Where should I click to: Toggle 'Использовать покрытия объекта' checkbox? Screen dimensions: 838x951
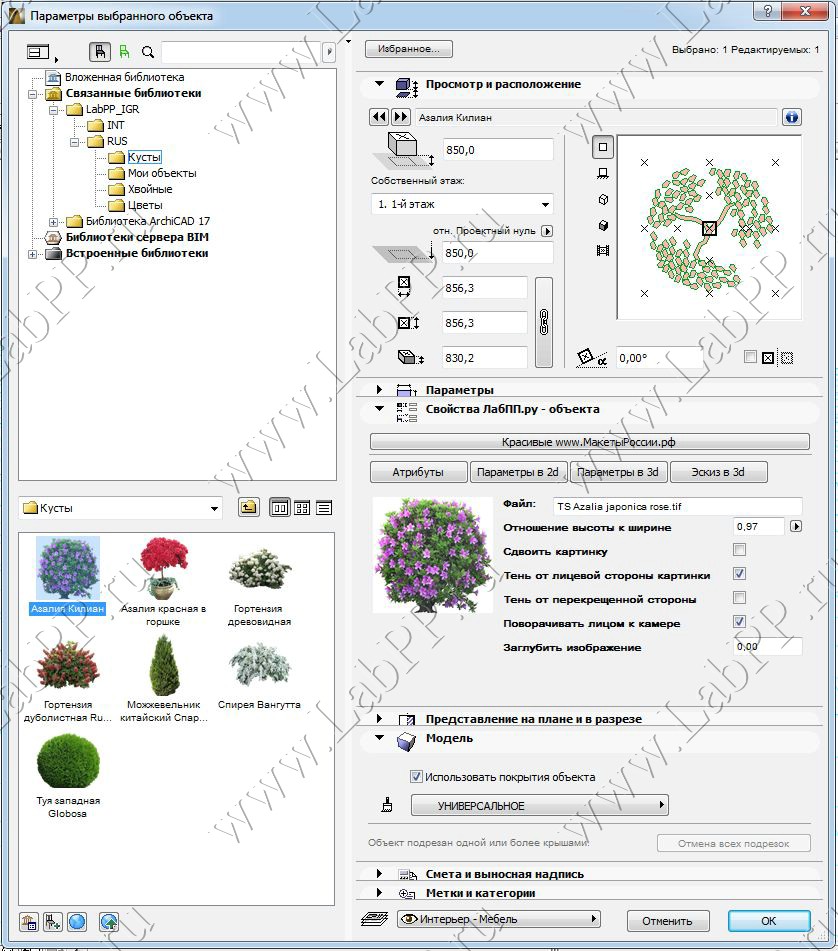pyautogui.click(x=416, y=776)
